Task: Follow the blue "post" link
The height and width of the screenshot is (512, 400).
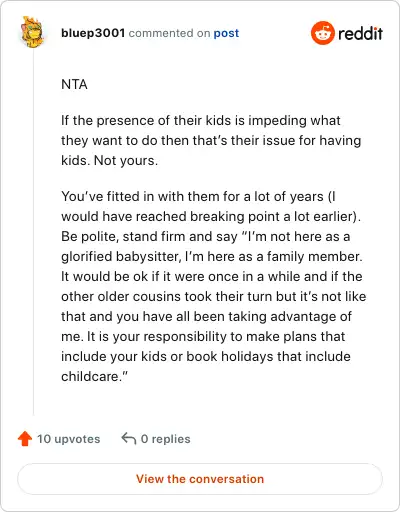Action: [226, 33]
